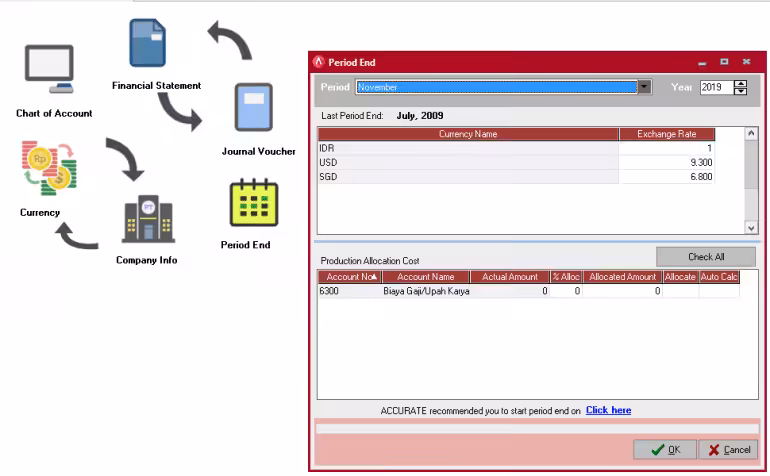Click the Accurate logo in title bar
This screenshot has height=476, width=770.
(x=319, y=62)
